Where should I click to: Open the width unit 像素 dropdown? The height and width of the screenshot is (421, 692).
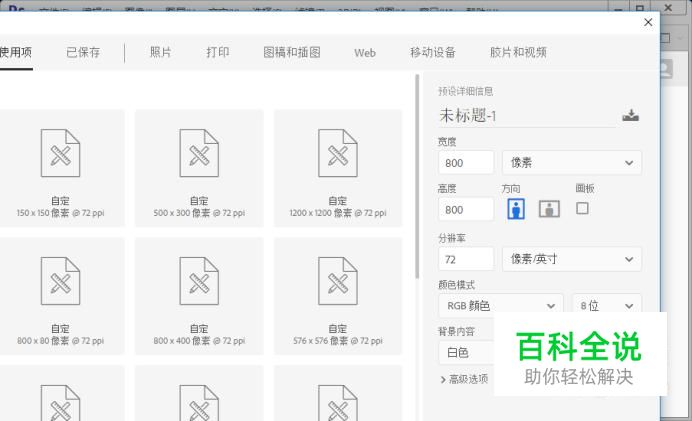(x=572, y=162)
